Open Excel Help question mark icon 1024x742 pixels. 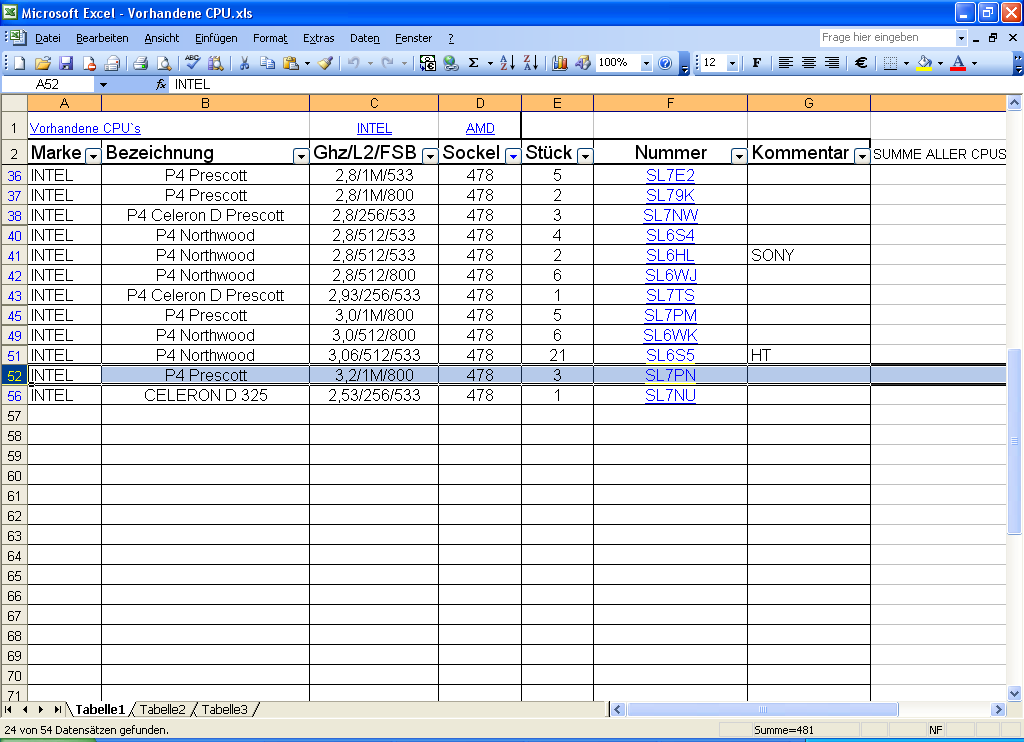[x=665, y=63]
